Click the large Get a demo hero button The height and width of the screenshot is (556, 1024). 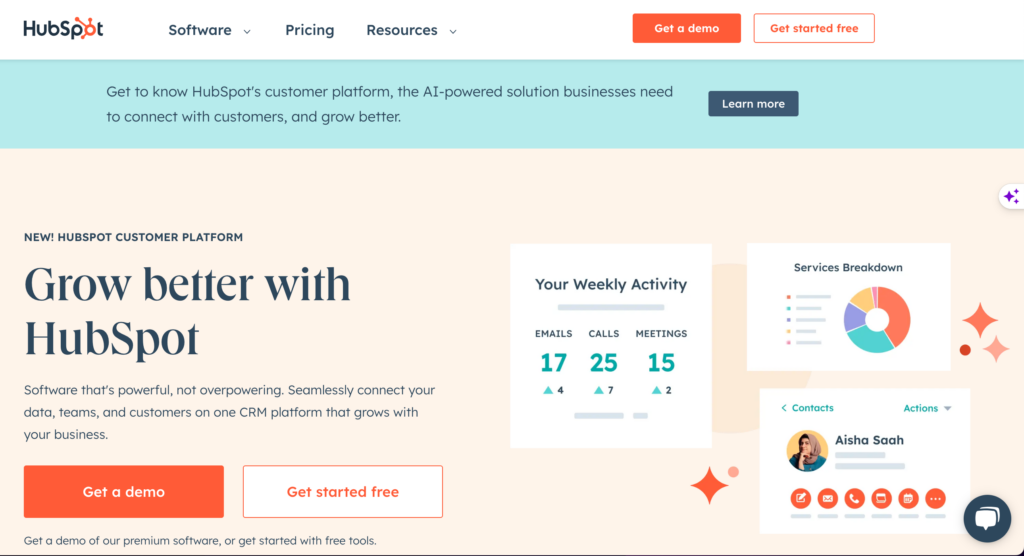coord(123,491)
